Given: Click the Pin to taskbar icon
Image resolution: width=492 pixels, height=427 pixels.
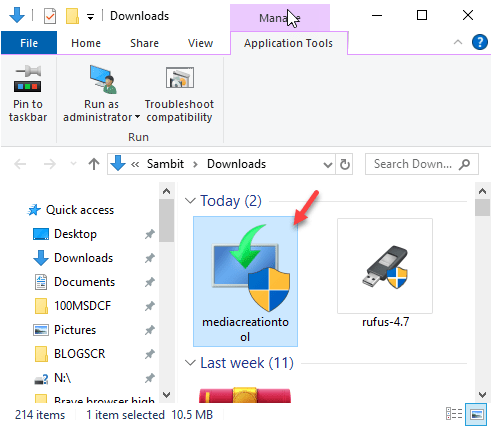Looking at the screenshot, I should click(28, 79).
